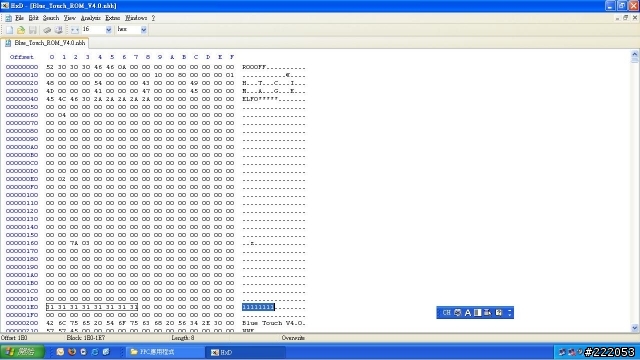Open the Extras menu

(x=113, y=18)
